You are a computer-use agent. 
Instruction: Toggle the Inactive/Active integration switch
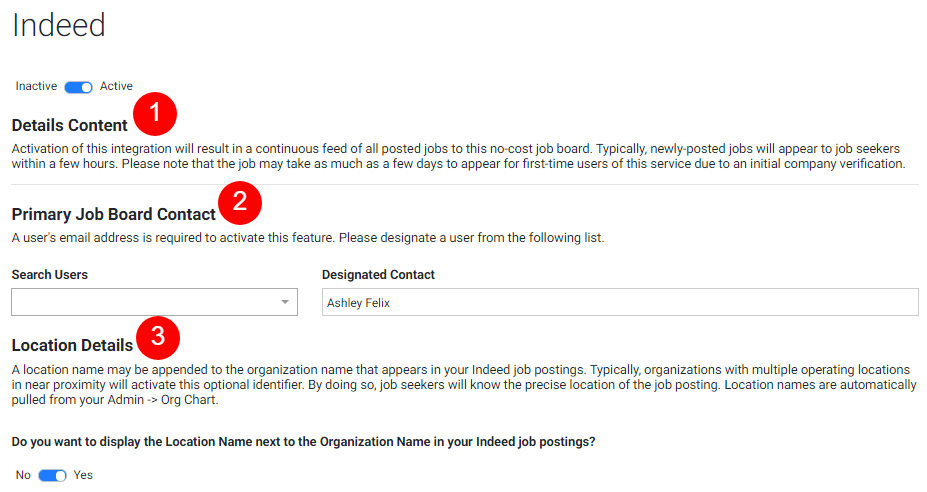78,87
